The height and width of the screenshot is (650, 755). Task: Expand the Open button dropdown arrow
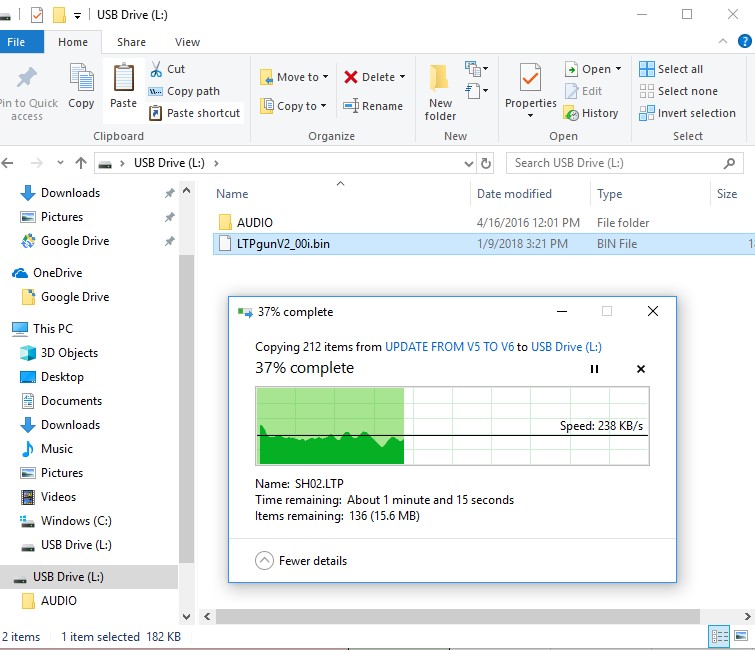pyautogui.click(x=618, y=69)
